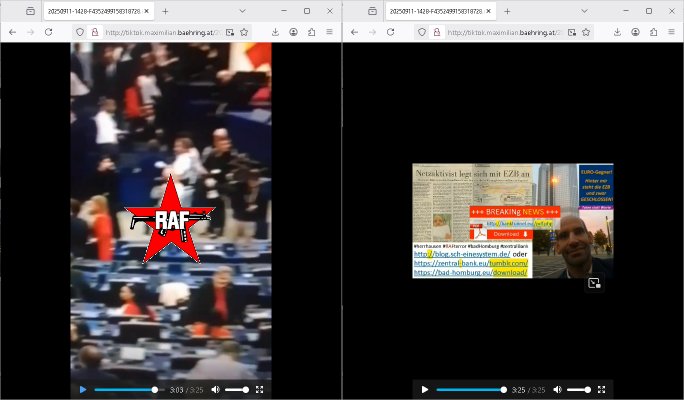Open the Extensions puzzle icon in right window
This screenshot has width=684, height=400.
point(655,32)
